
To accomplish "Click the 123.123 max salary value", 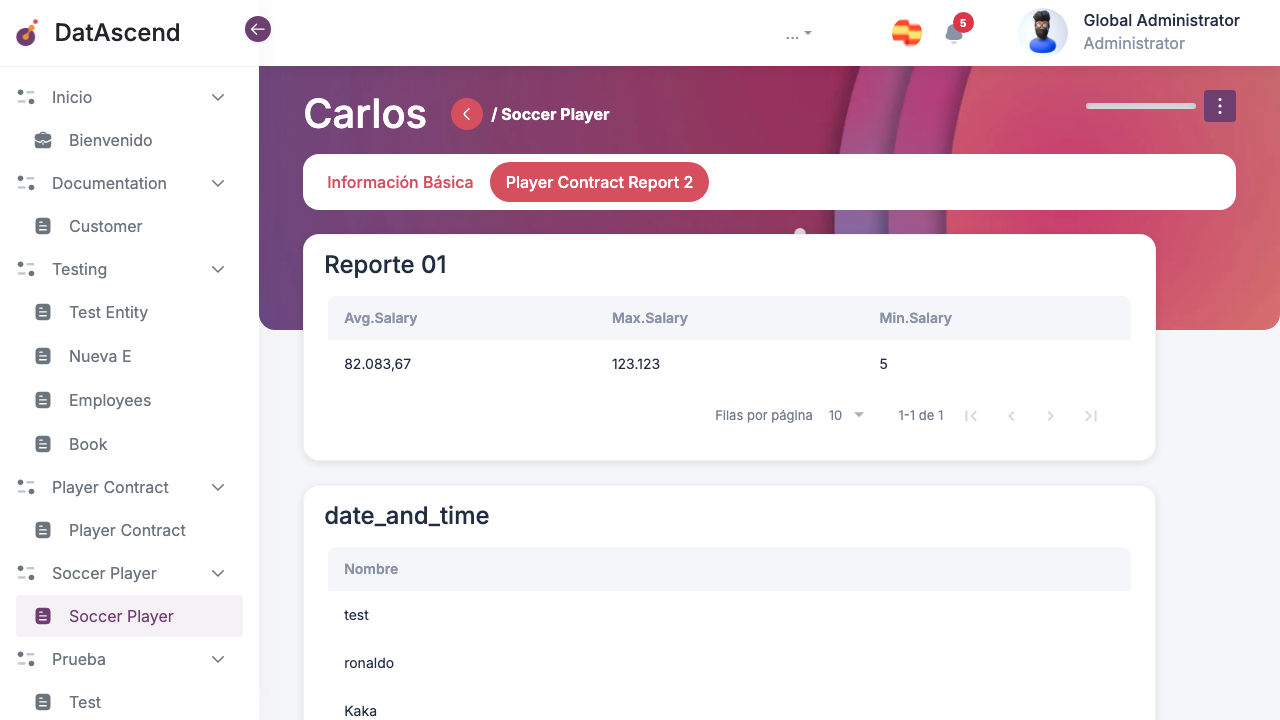I will click(636, 364).
